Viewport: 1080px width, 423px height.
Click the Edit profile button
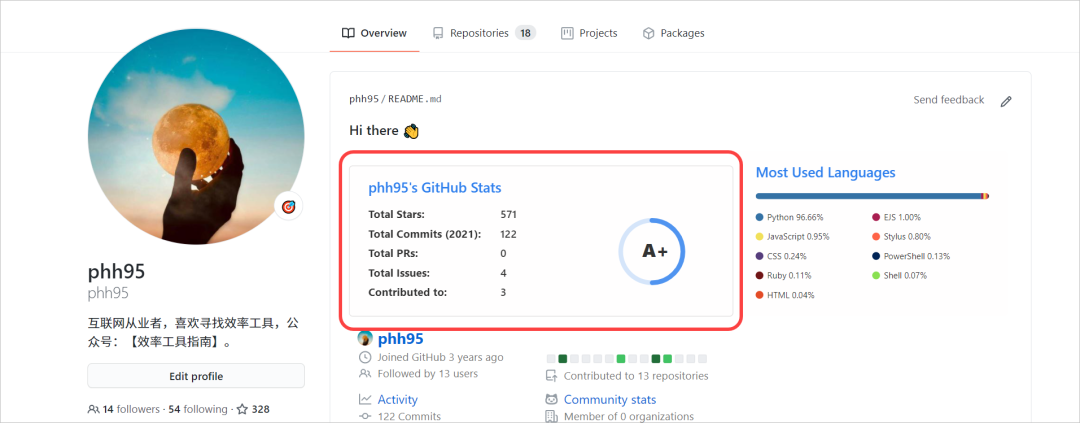[x=196, y=376]
